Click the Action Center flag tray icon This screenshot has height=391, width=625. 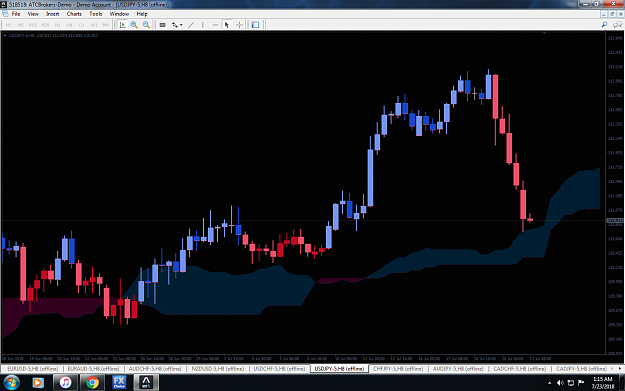click(x=581, y=383)
